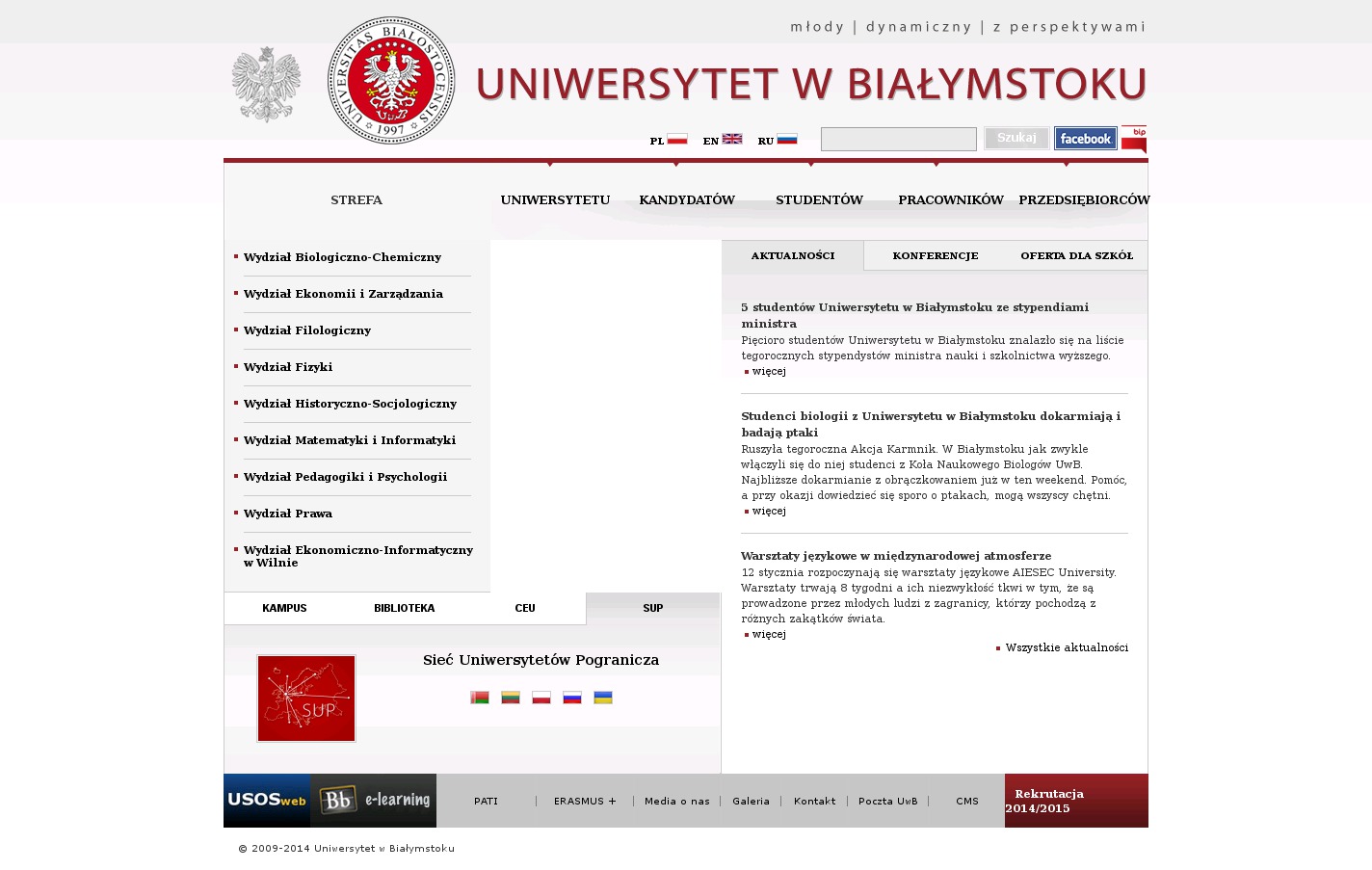Select the BIBLIOTEKA tab
Screen dimensions: 1372x870
coord(404,609)
